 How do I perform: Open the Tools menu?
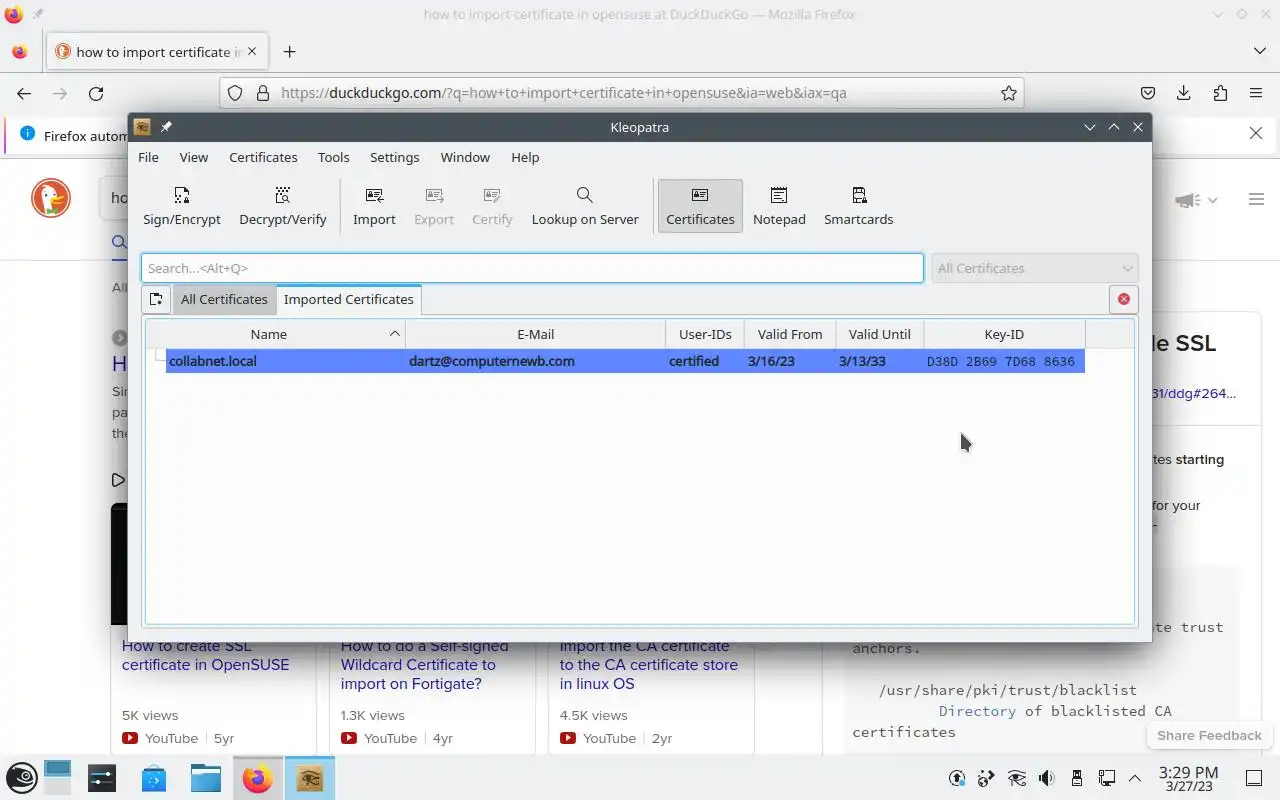point(334,157)
